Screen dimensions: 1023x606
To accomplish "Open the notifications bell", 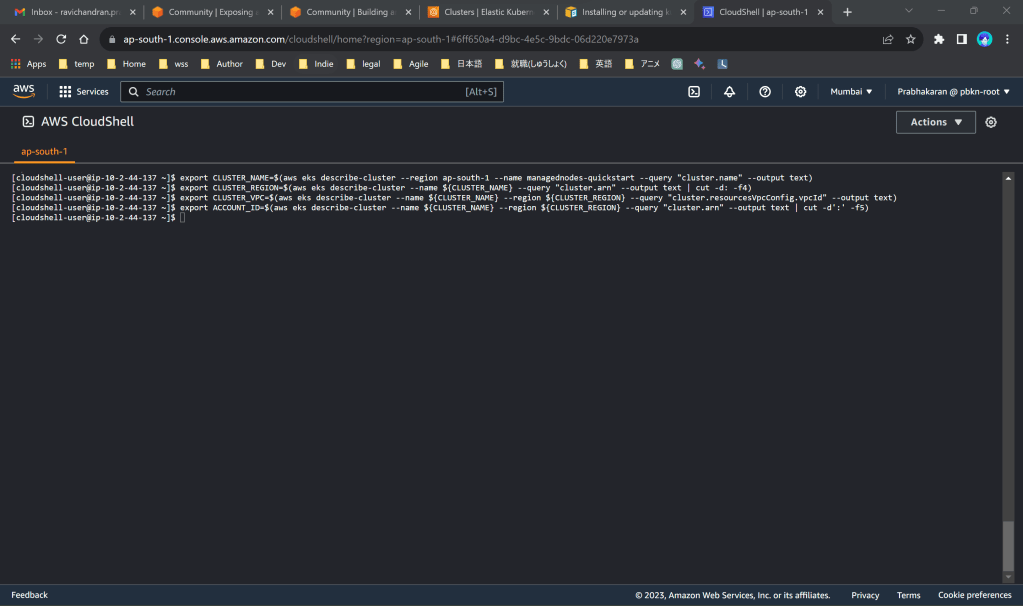I will click(729, 92).
